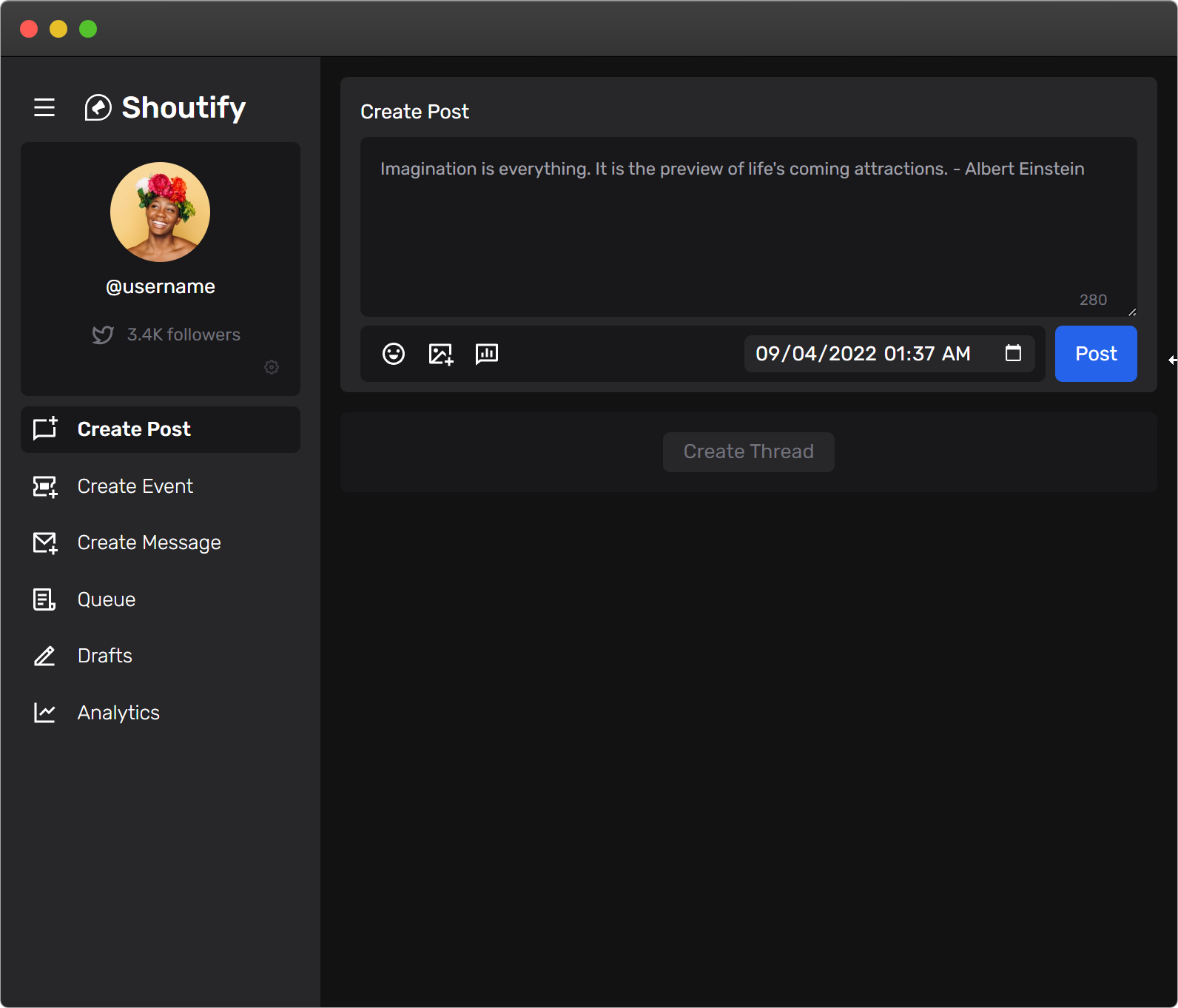Open the Analytics page
Viewport: 1178px width, 1008px height.
pyautogui.click(x=161, y=713)
